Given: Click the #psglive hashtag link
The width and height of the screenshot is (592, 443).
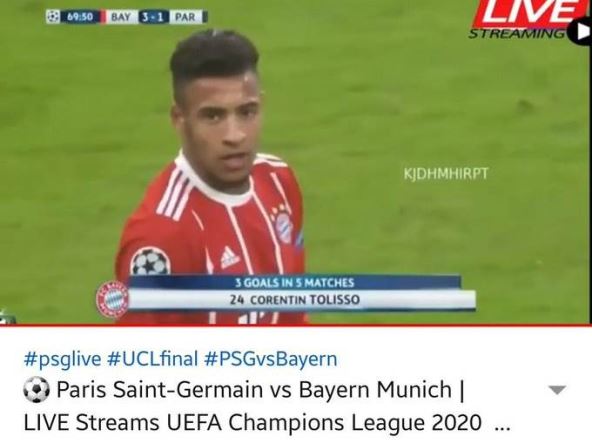Looking at the screenshot, I should [62, 359].
